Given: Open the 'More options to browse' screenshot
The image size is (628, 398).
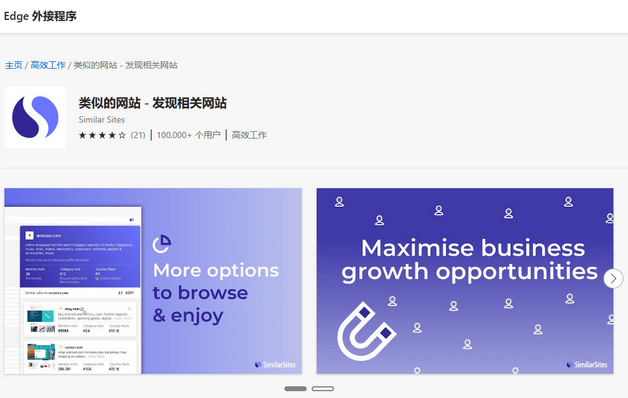Looking at the screenshot, I should tap(153, 281).
